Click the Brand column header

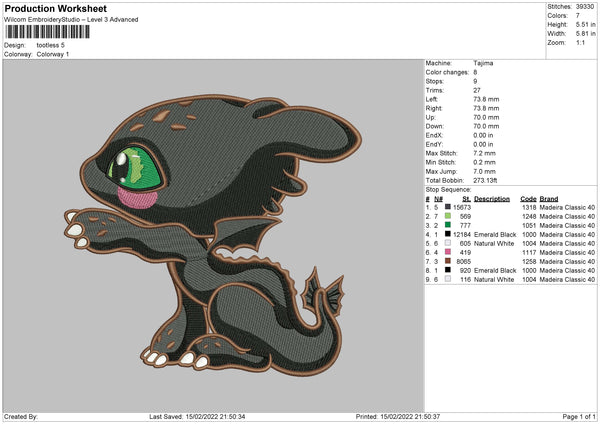pyautogui.click(x=549, y=199)
